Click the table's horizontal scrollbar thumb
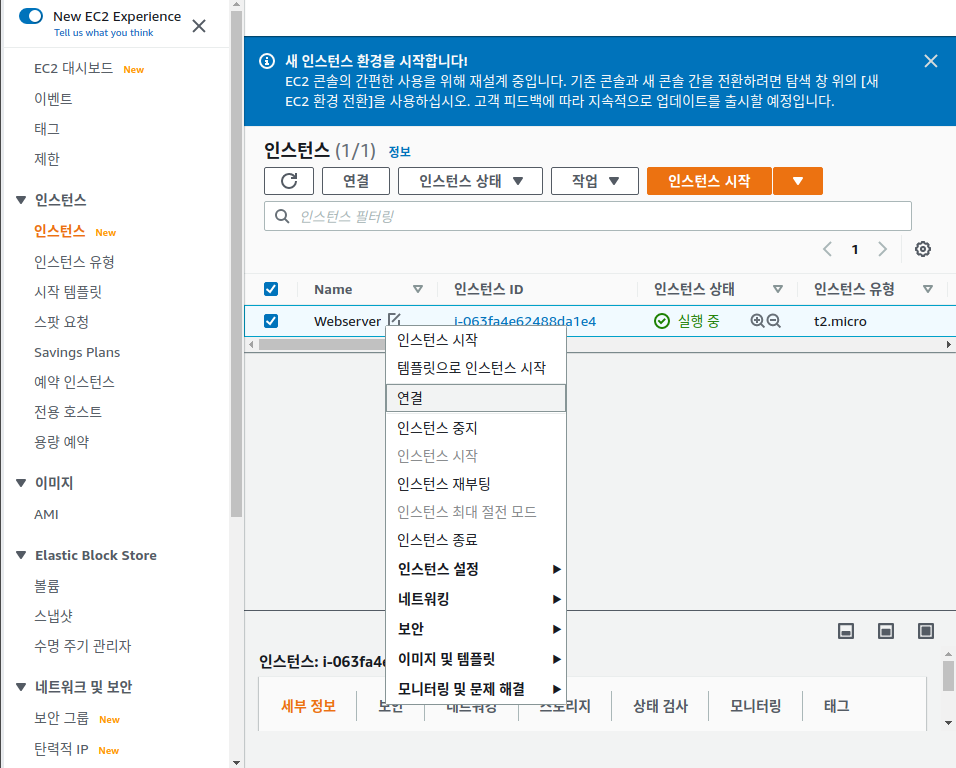 coord(322,344)
